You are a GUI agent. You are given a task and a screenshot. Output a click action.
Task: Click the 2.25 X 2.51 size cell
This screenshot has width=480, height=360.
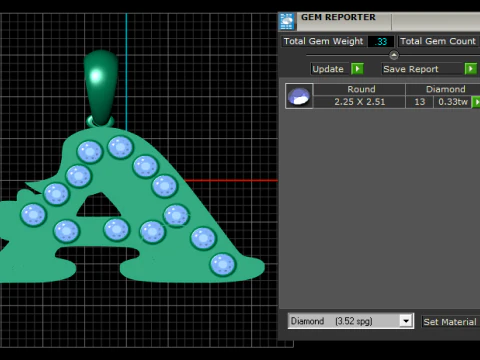pos(360,102)
